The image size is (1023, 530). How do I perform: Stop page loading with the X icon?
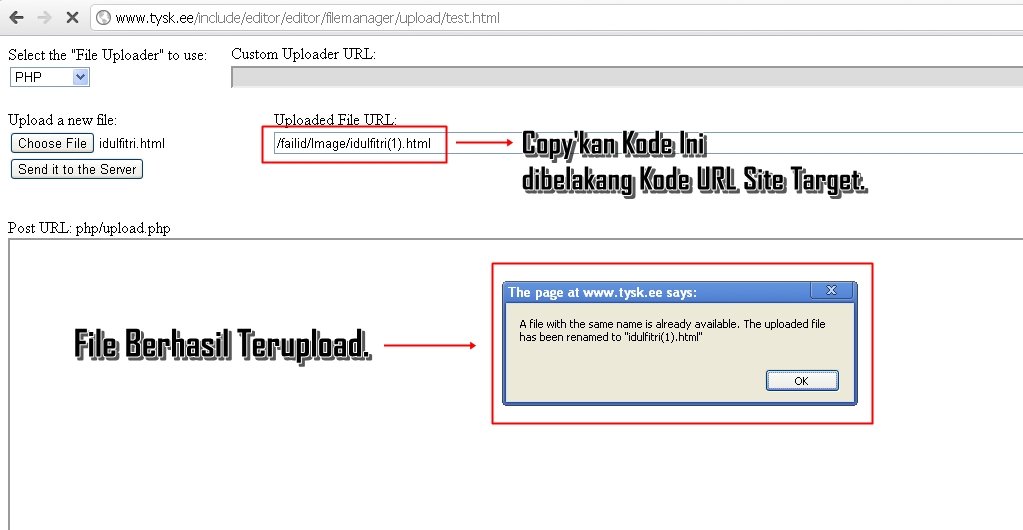[x=72, y=18]
